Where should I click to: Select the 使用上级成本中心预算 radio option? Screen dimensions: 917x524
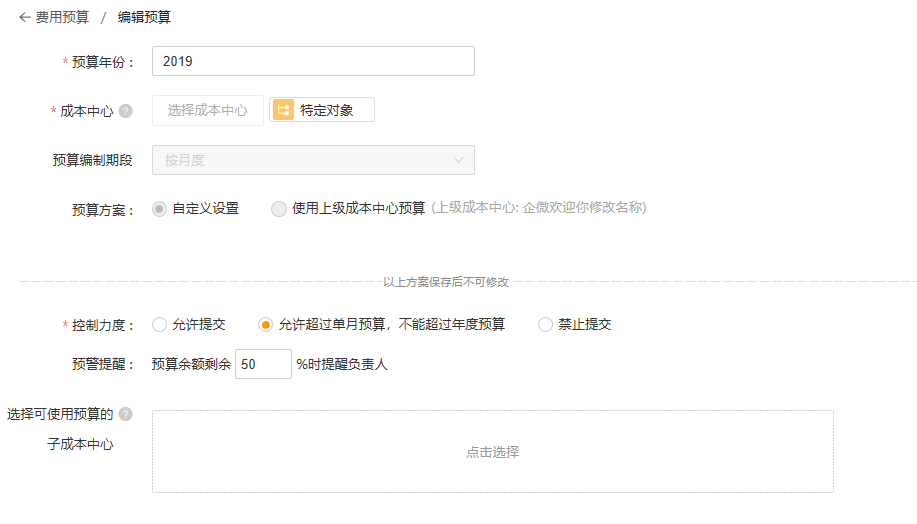[278, 209]
